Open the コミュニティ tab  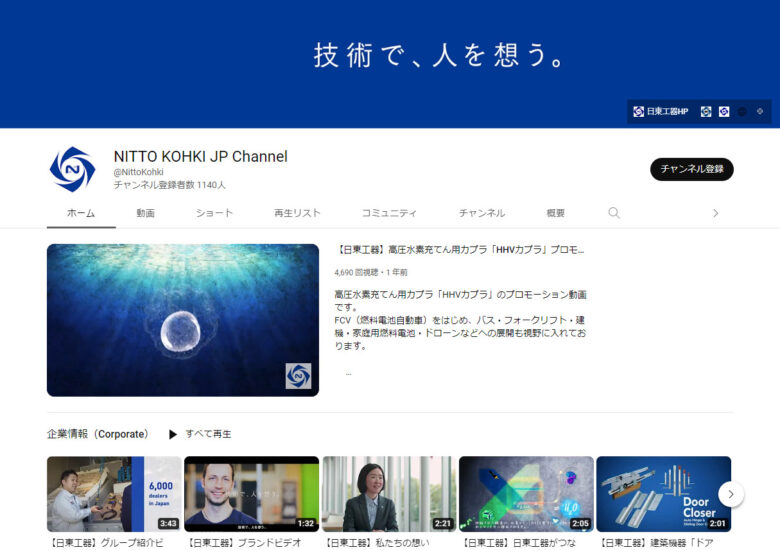tap(389, 213)
